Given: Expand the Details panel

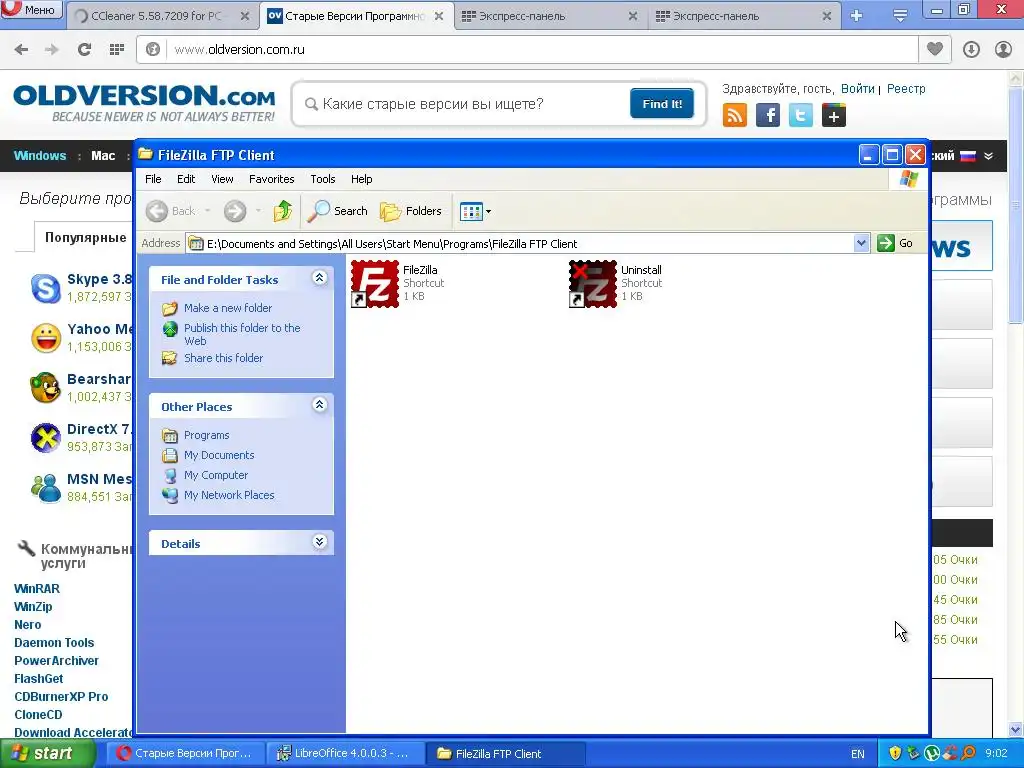Looking at the screenshot, I should [x=319, y=542].
